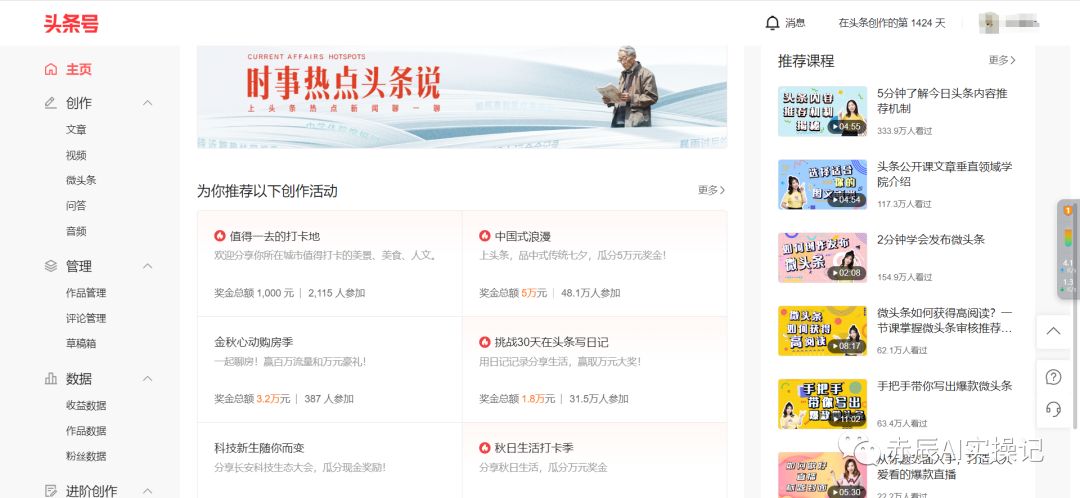The image size is (1080, 498).
Task: Open course 手把手带你写出爆款微头条
Action: (x=944, y=386)
